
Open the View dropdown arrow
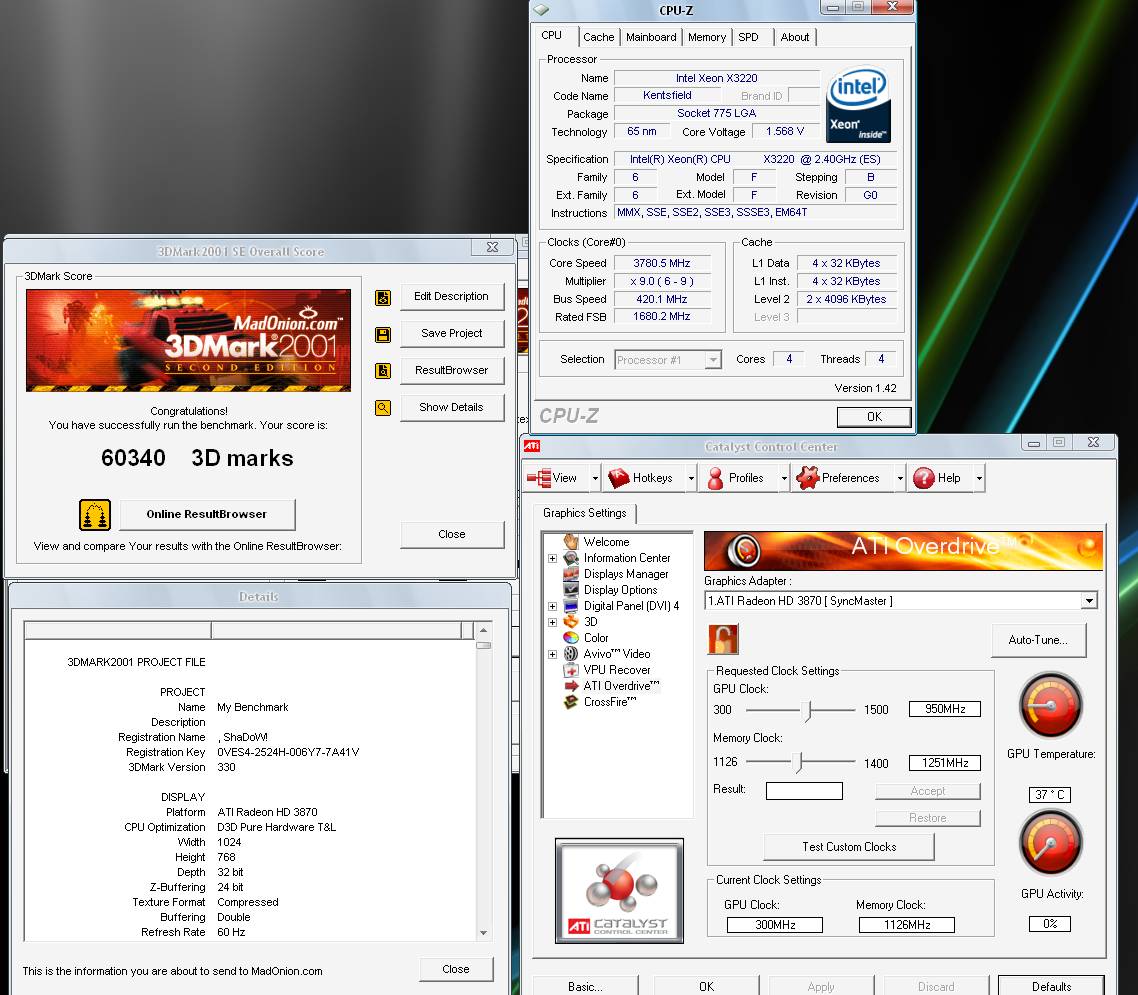(x=595, y=478)
